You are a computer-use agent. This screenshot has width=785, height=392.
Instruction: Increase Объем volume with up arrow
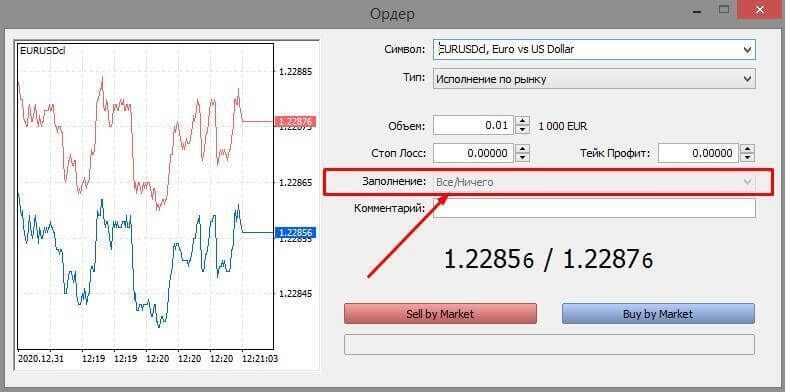pos(523,121)
